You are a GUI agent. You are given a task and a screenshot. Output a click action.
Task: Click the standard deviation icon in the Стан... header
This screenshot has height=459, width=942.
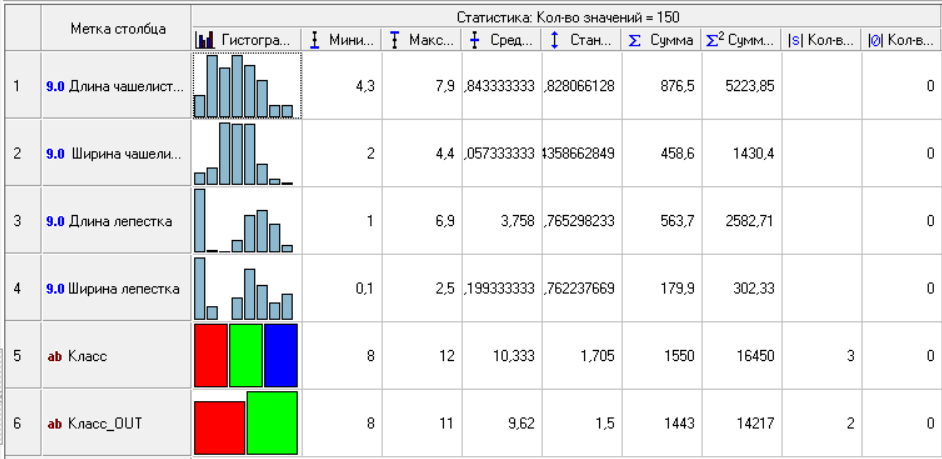pyautogui.click(x=555, y=40)
